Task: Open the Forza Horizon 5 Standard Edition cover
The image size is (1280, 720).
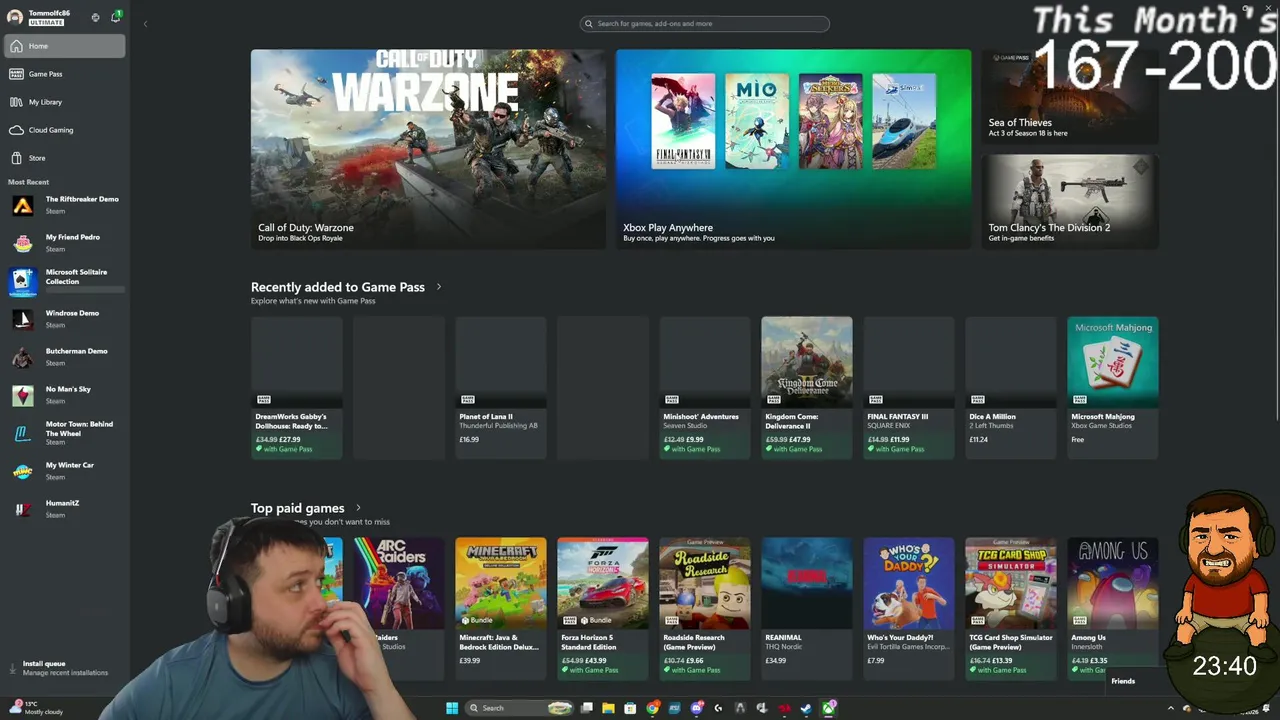Action: point(603,583)
